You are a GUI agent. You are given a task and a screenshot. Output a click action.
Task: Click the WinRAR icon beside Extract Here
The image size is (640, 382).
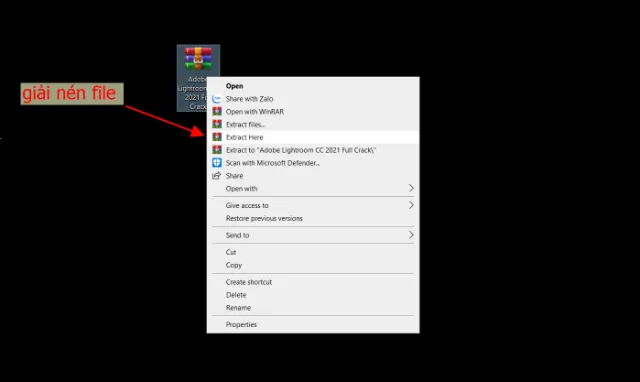tap(217, 137)
